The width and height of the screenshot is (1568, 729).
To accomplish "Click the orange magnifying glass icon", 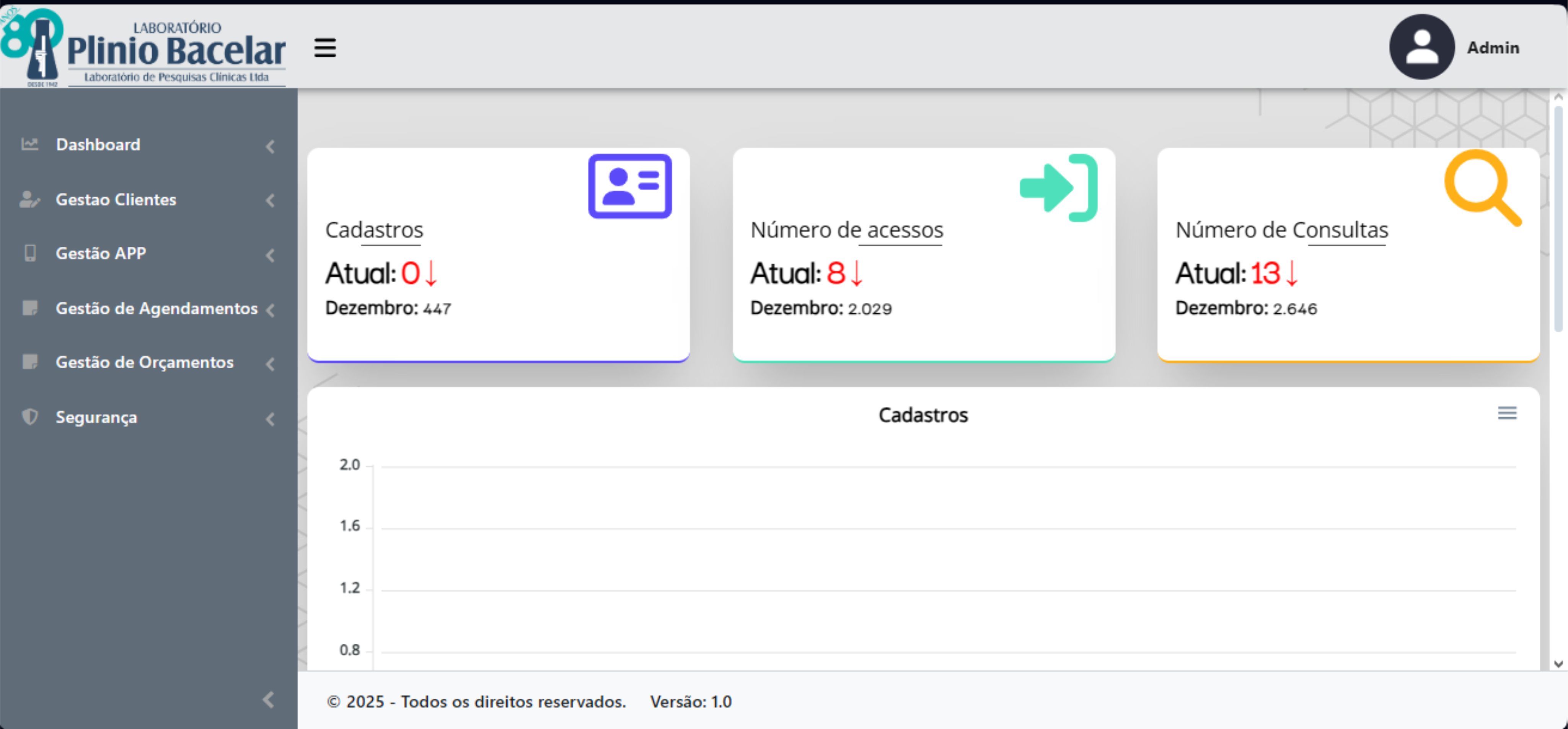I will (x=1483, y=188).
